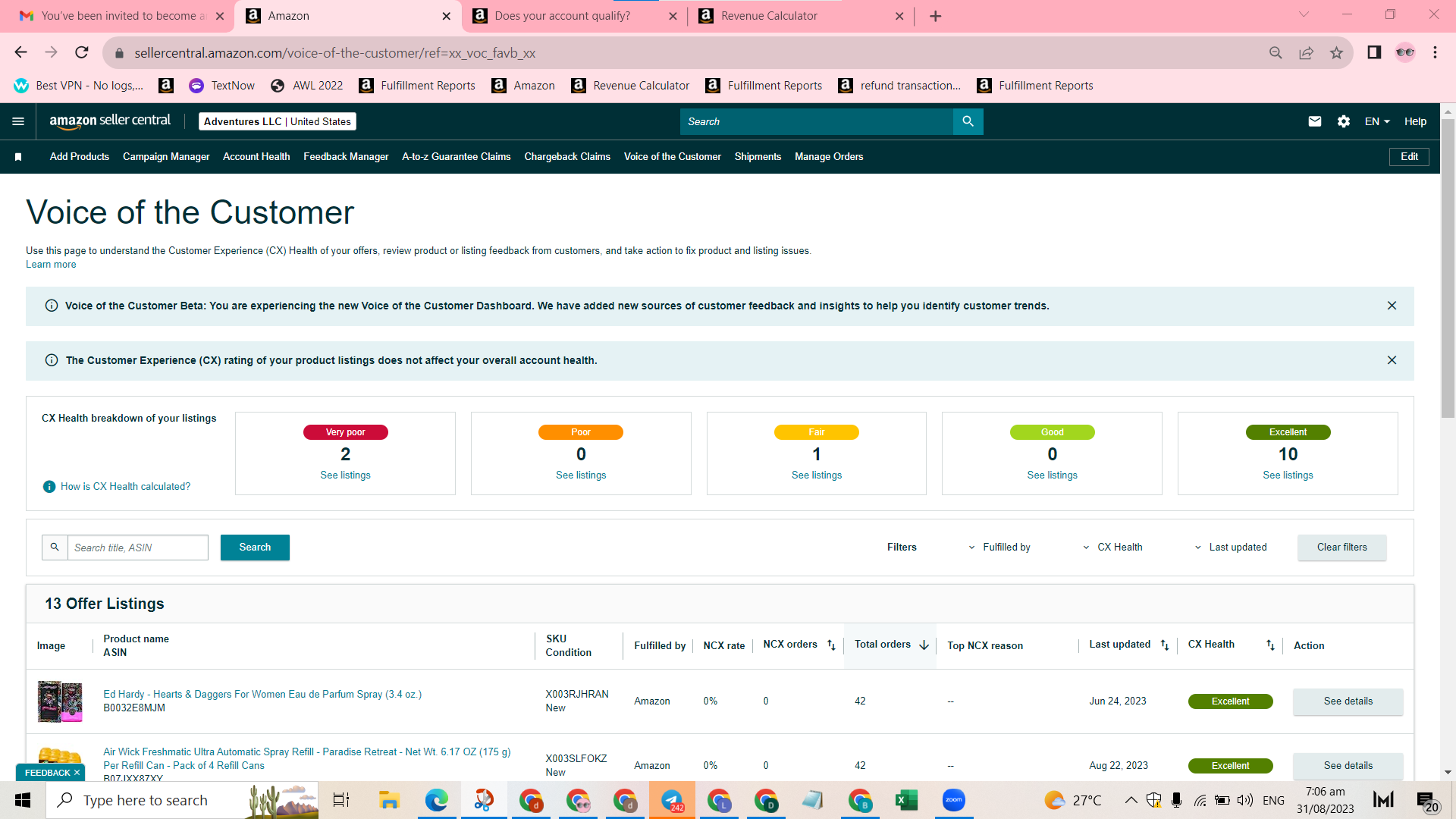Click the Amazon Seller Central logo
Screen dimensions: 1456x819
click(110, 121)
